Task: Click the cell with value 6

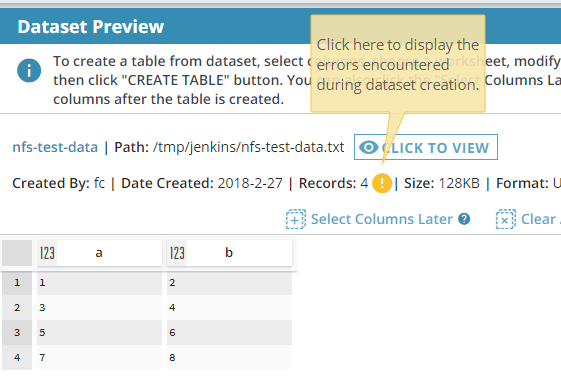Action: pos(229,333)
